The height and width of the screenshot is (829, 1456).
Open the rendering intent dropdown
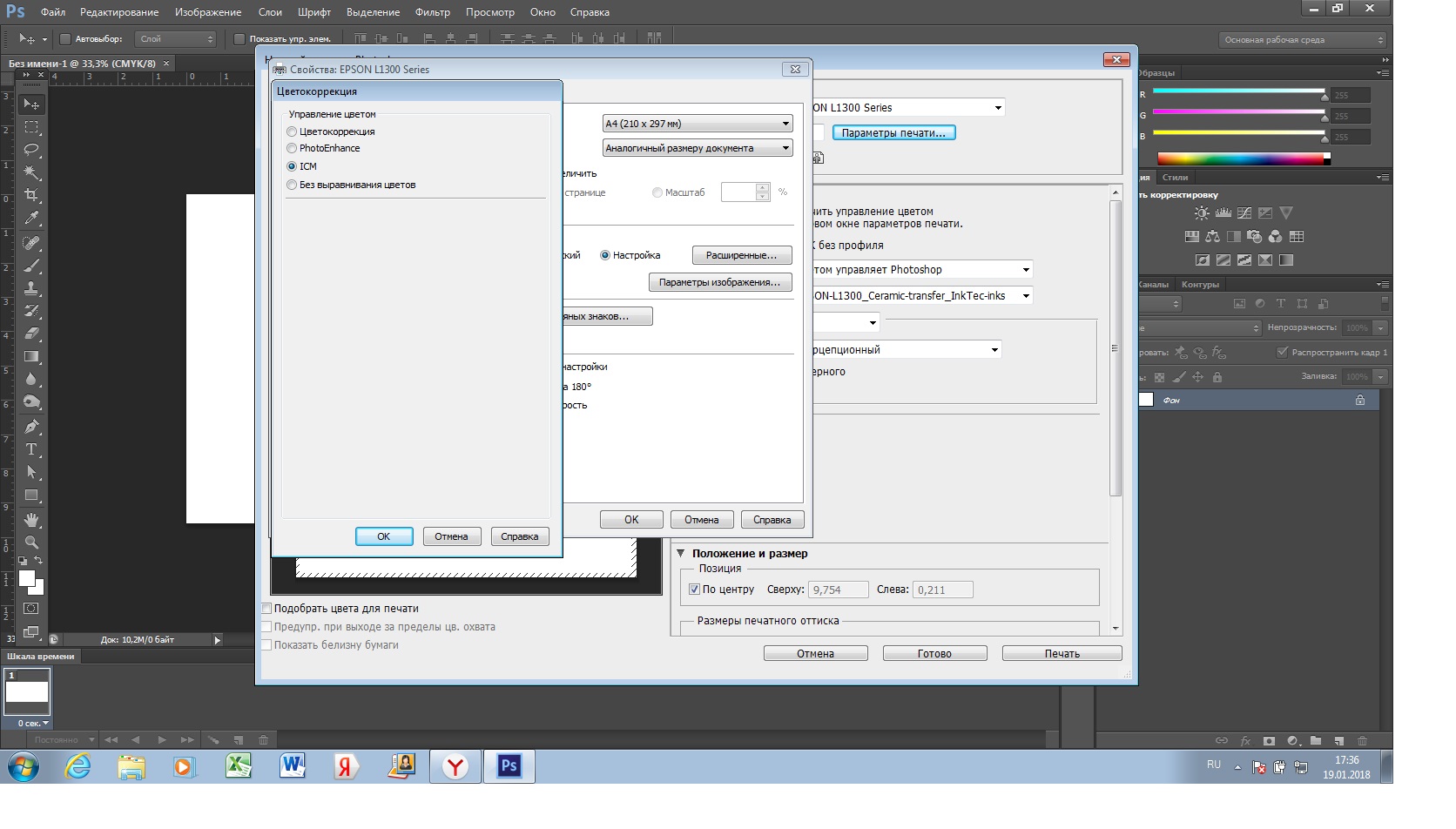click(906, 350)
